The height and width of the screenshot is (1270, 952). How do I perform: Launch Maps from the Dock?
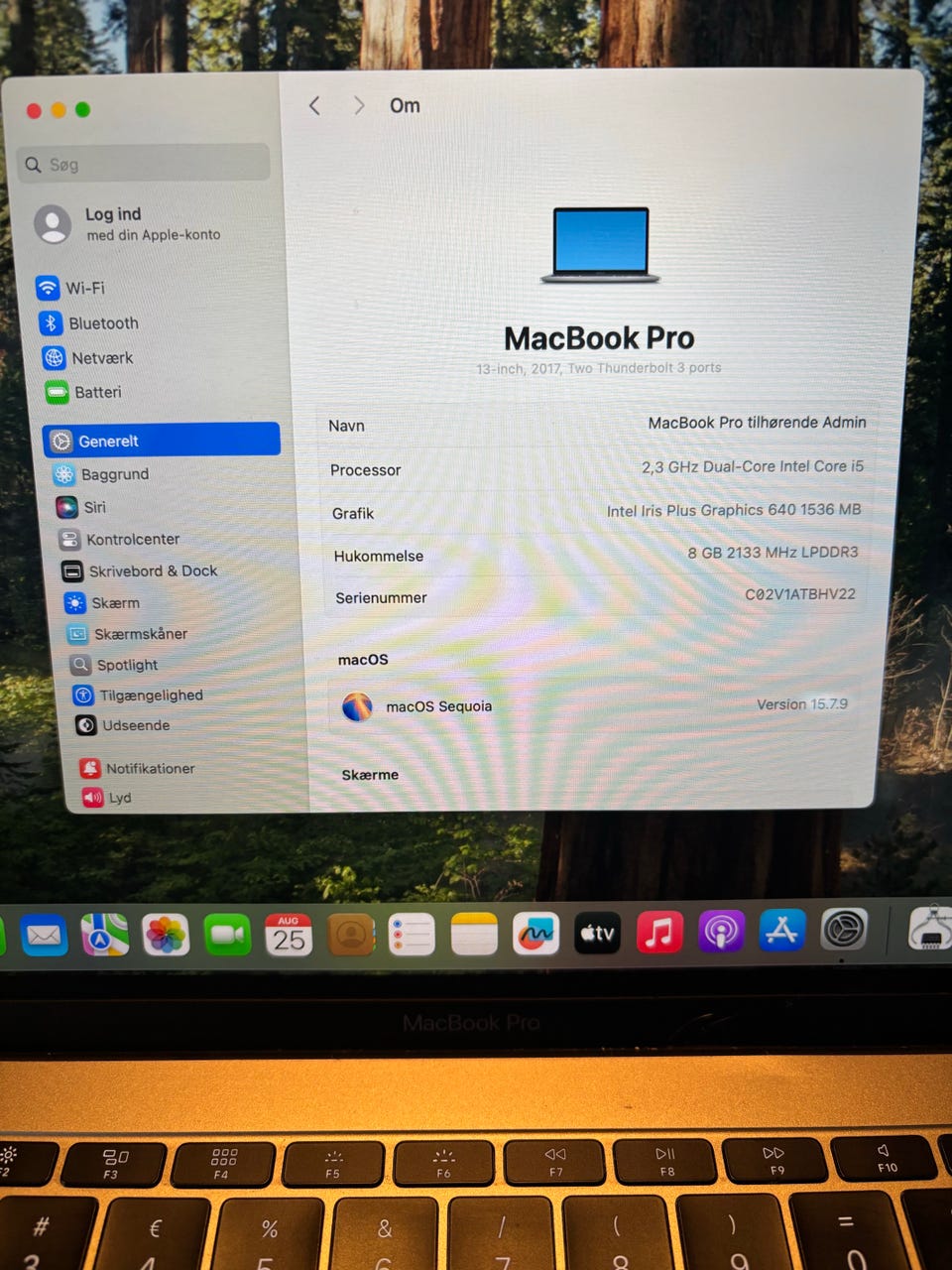[105, 935]
